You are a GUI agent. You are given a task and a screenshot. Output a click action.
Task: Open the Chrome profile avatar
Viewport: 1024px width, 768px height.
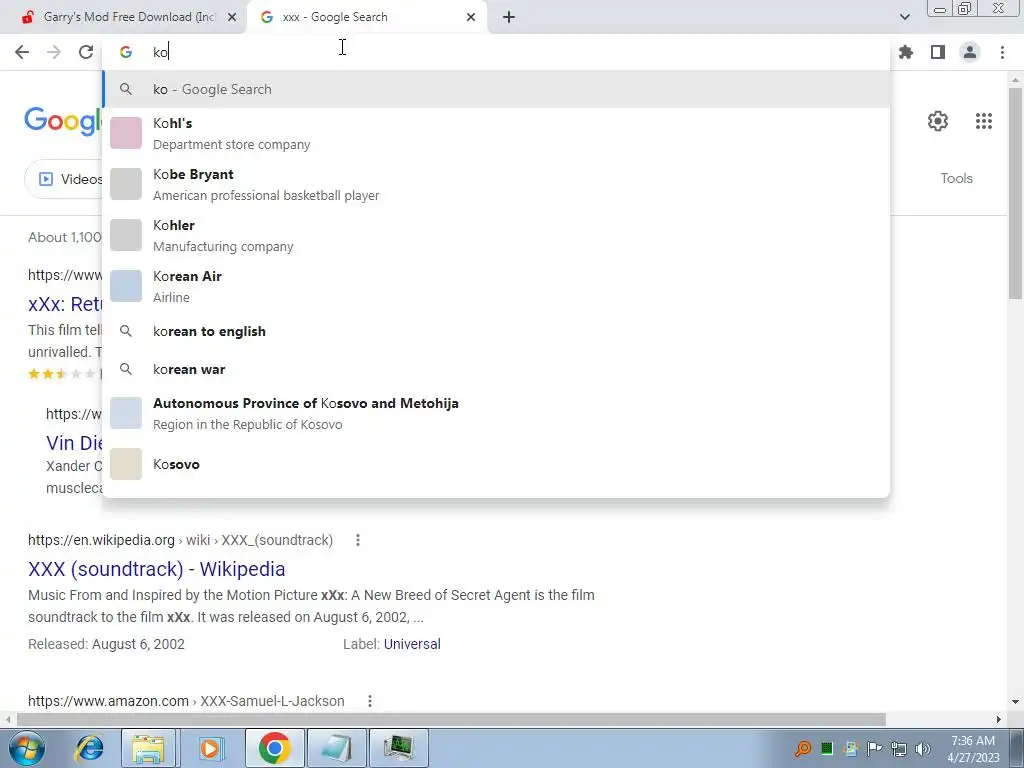970,52
